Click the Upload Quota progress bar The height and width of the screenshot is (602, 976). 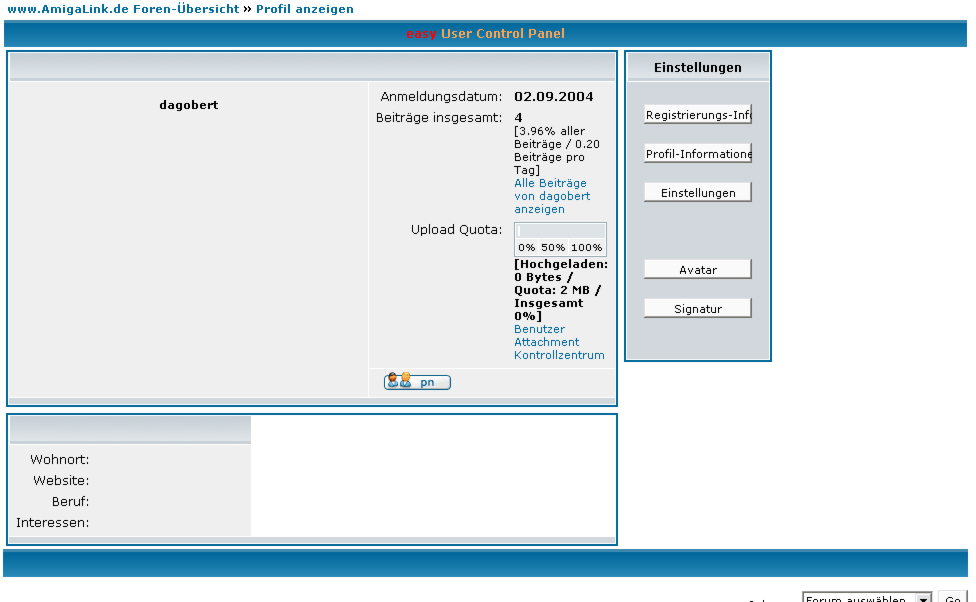tap(560, 231)
